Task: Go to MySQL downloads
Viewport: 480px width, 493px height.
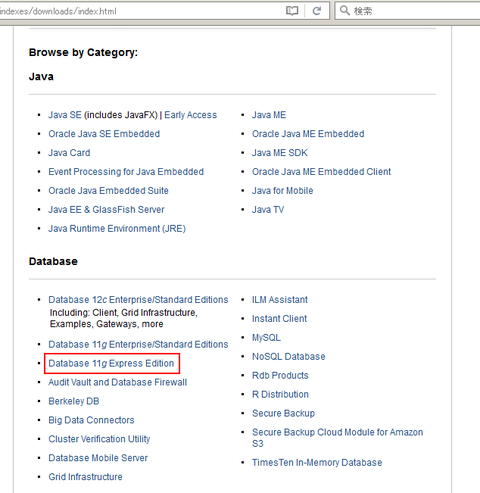Action: (266, 338)
